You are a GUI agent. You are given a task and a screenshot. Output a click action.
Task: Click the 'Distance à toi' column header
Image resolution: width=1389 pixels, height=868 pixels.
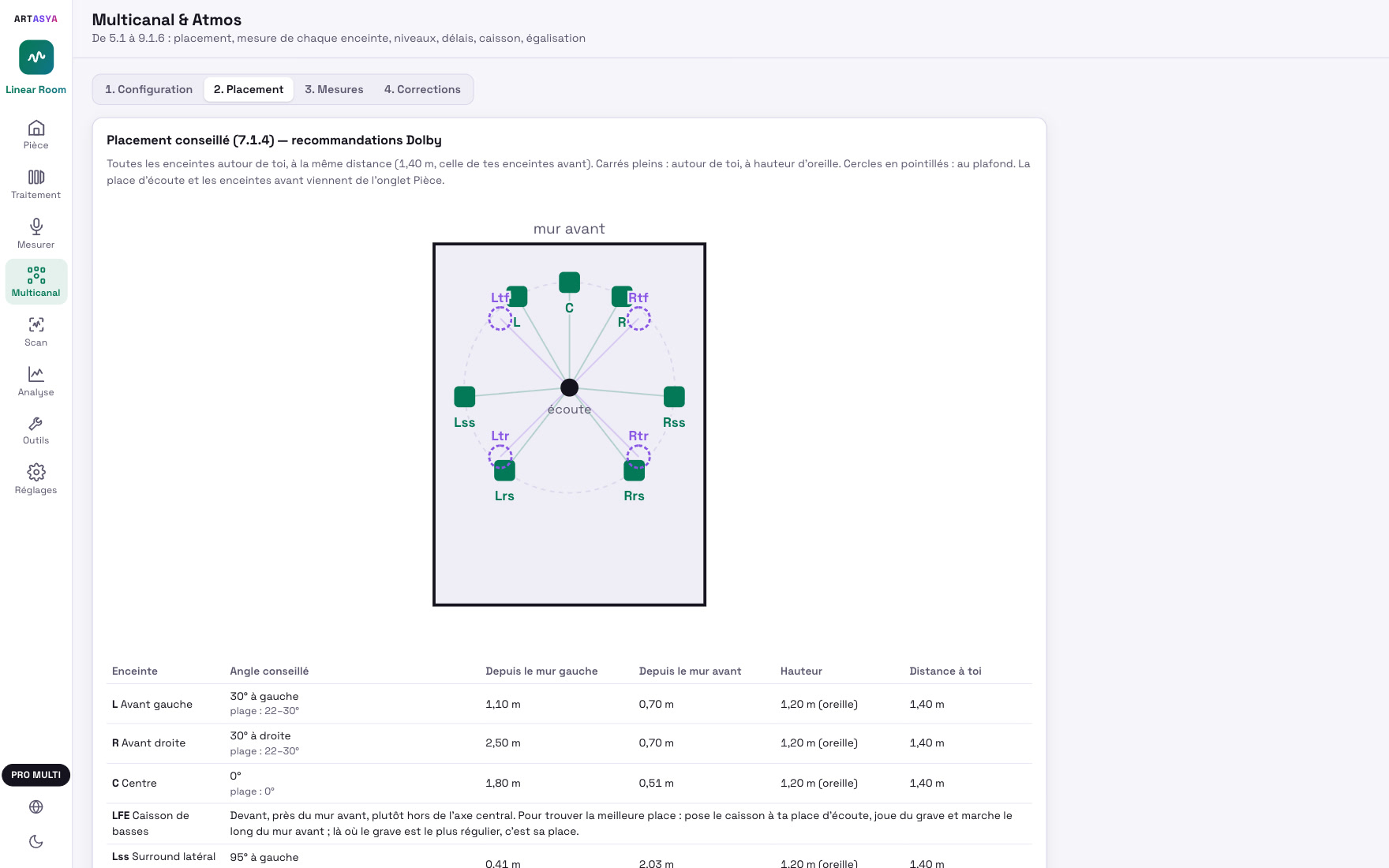pyautogui.click(x=945, y=671)
